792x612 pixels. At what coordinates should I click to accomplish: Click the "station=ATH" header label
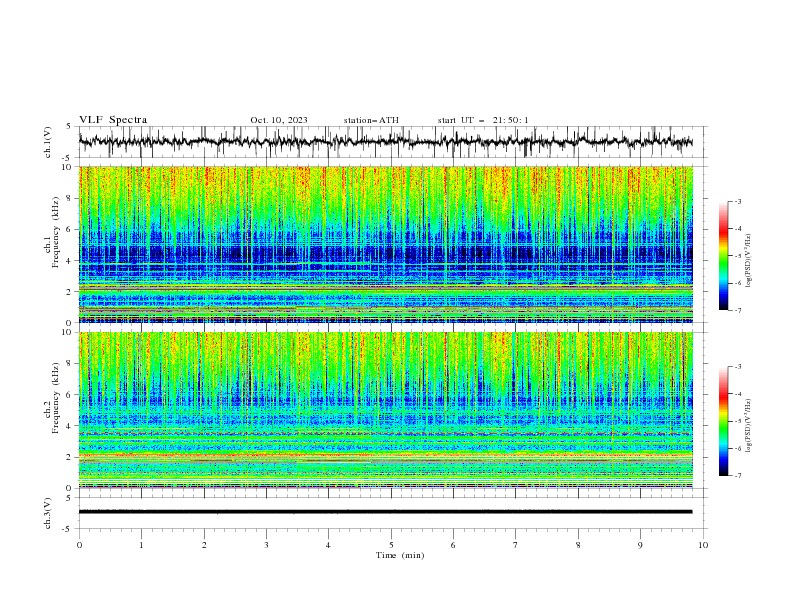371,120
